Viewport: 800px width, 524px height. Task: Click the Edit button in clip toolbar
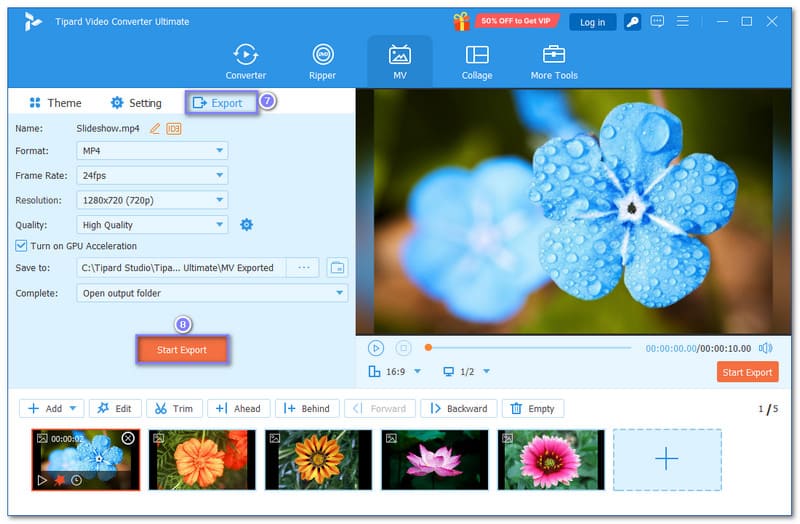(115, 409)
